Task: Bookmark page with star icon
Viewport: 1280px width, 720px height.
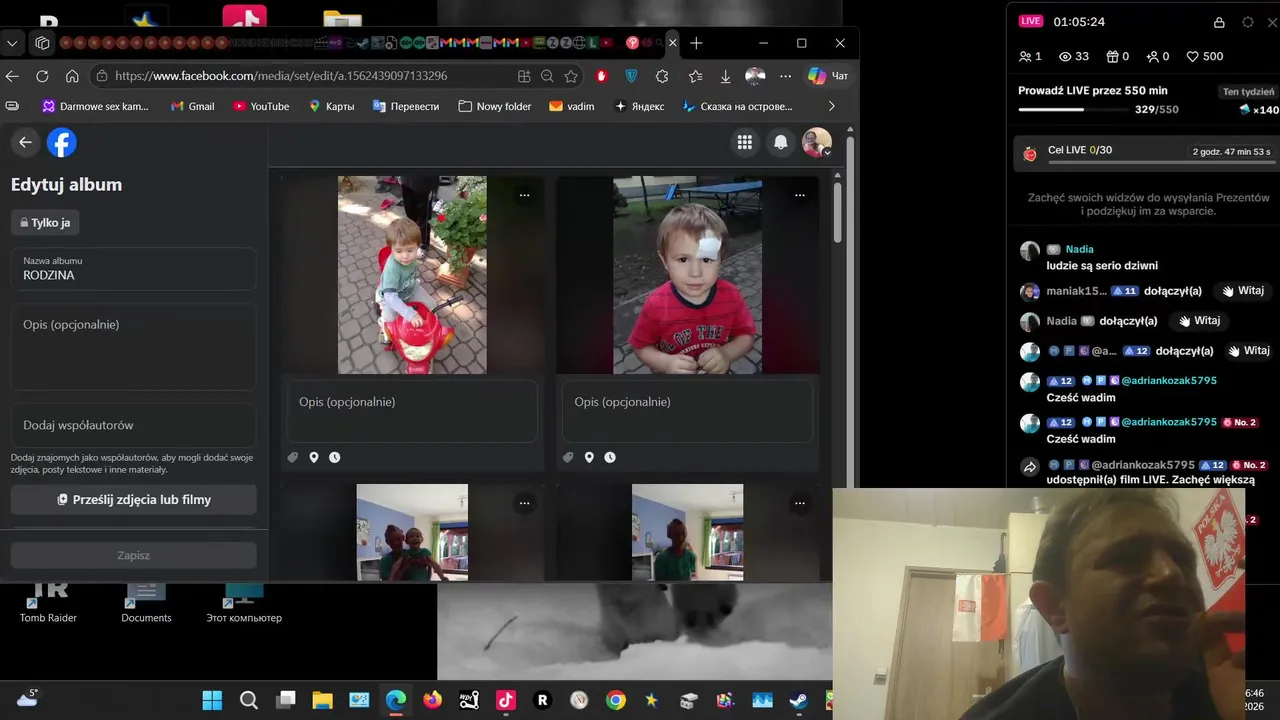Action: pyautogui.click(x=571, y=76)
